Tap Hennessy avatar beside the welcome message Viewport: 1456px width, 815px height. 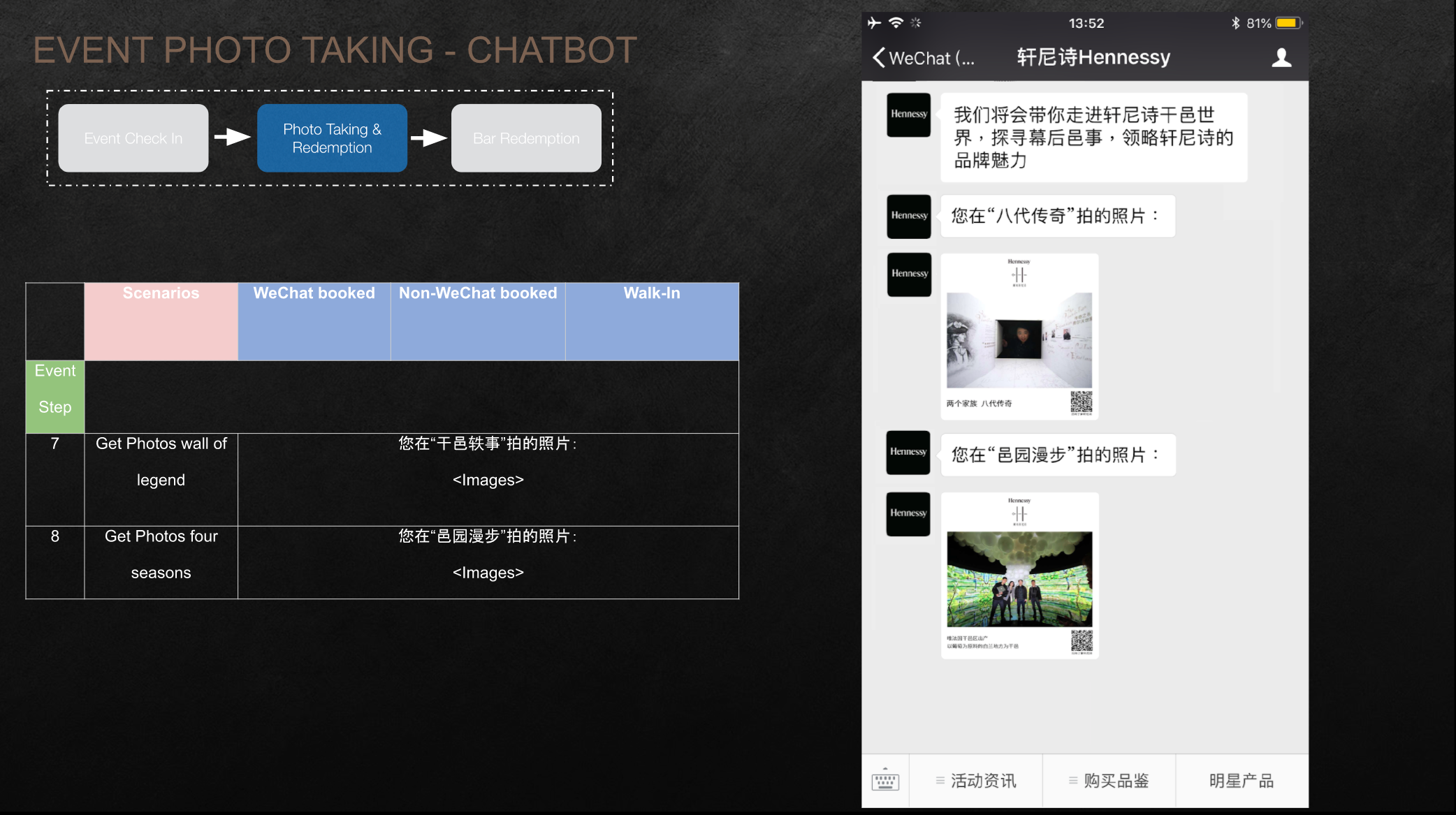click(x=909, y=115)
